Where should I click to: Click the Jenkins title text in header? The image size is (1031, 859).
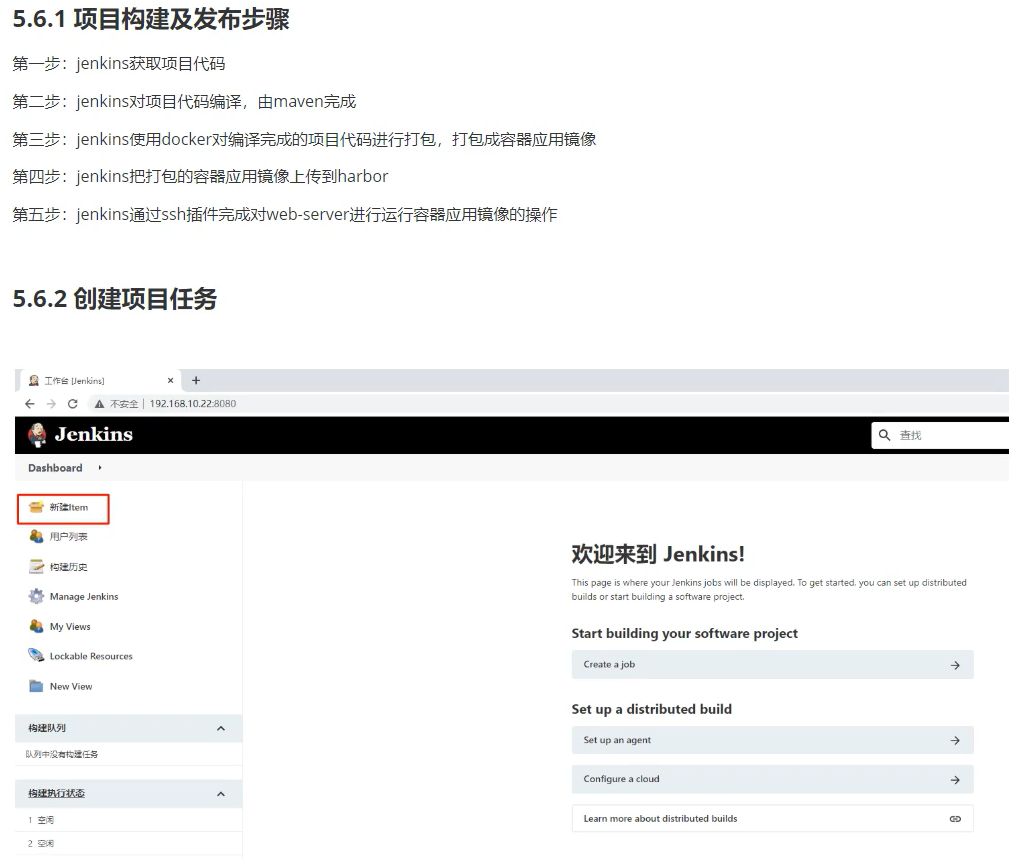click(93, 435)
